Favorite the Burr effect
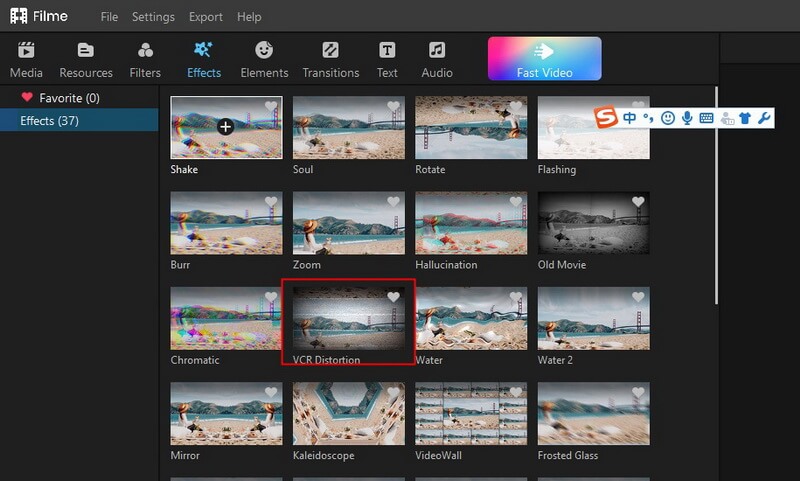Image resolution: width=800 pixels, height=481 pixels. [271, 201]
